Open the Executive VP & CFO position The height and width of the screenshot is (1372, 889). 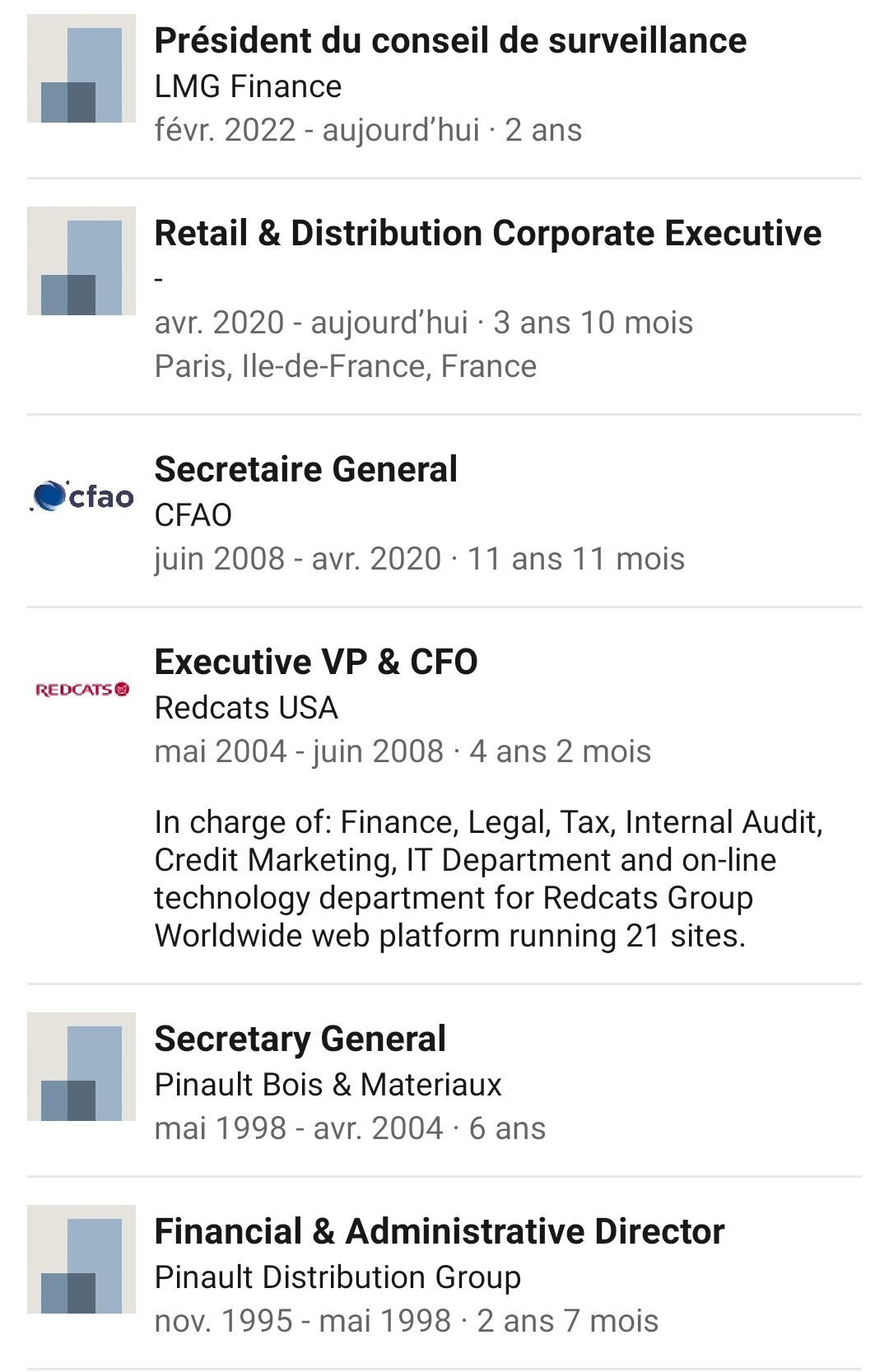point(316,662)
